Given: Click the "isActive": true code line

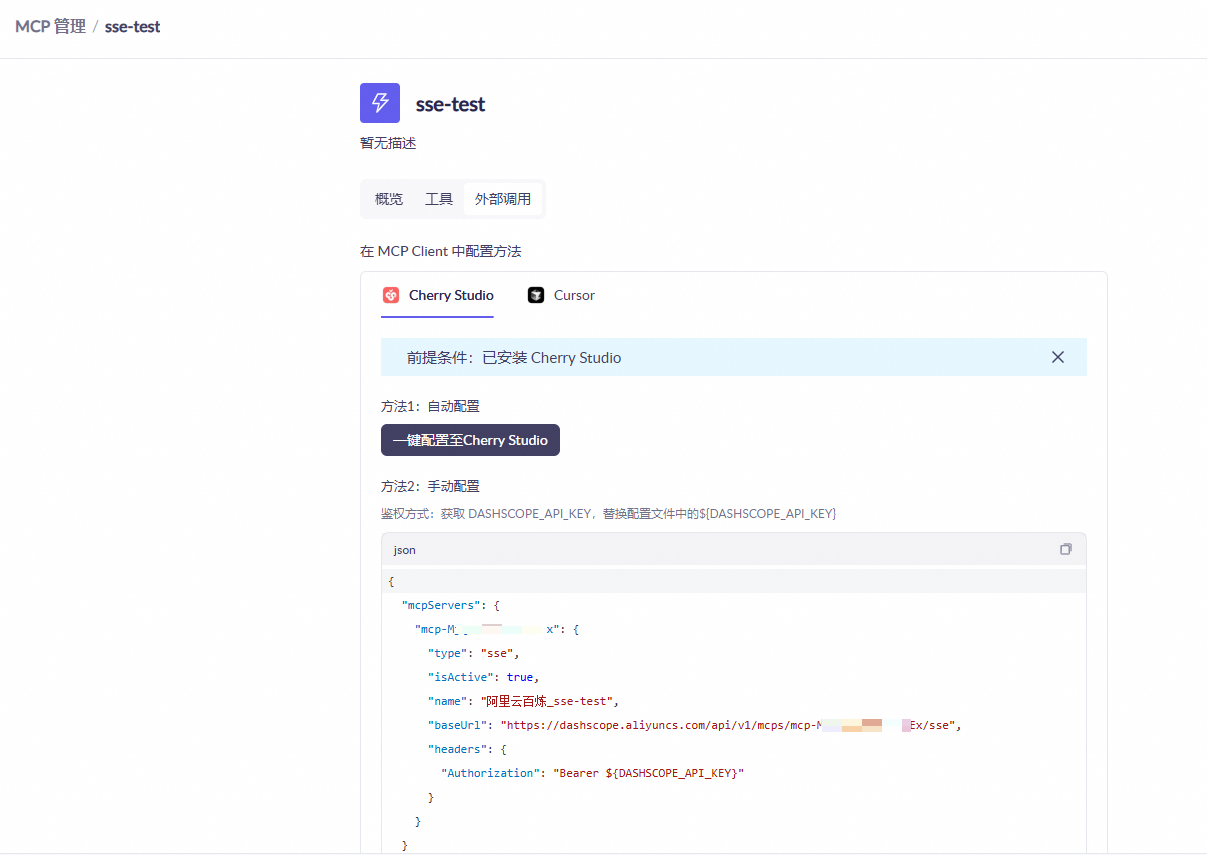Looking at the screenshot, I should 484,677.
